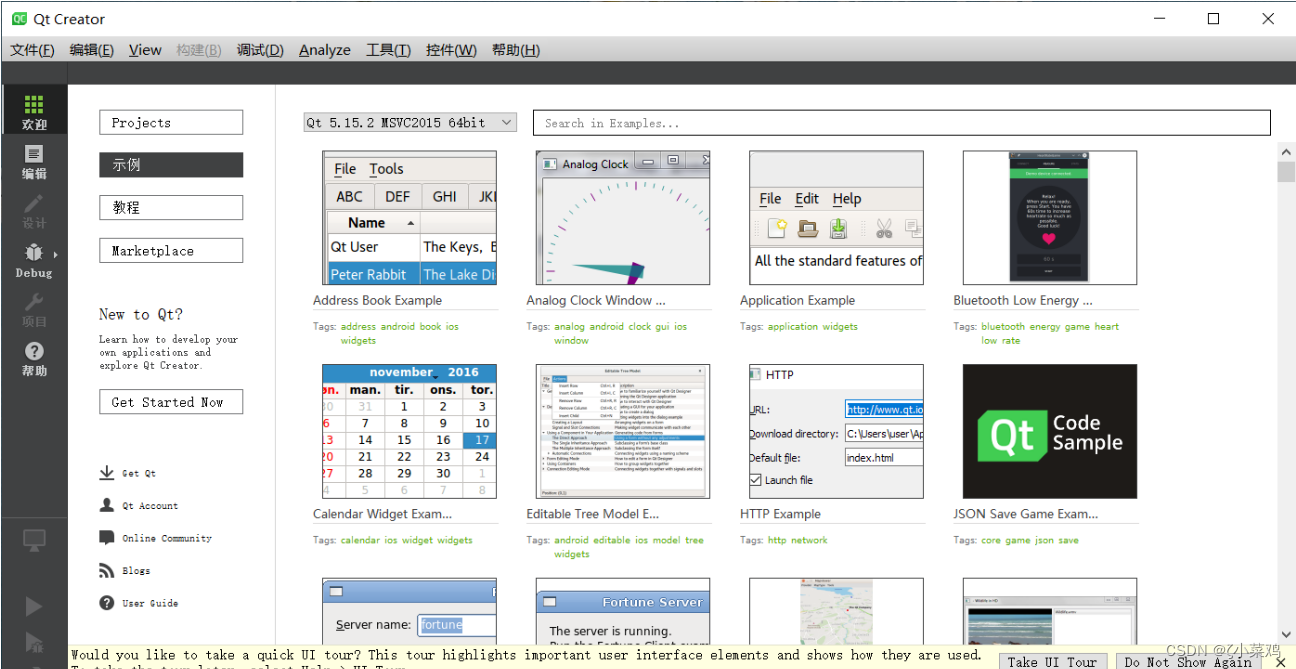Click the examples vertical scrollbar thumb
Viewport: 1296px width, 669px height.
1286,172
